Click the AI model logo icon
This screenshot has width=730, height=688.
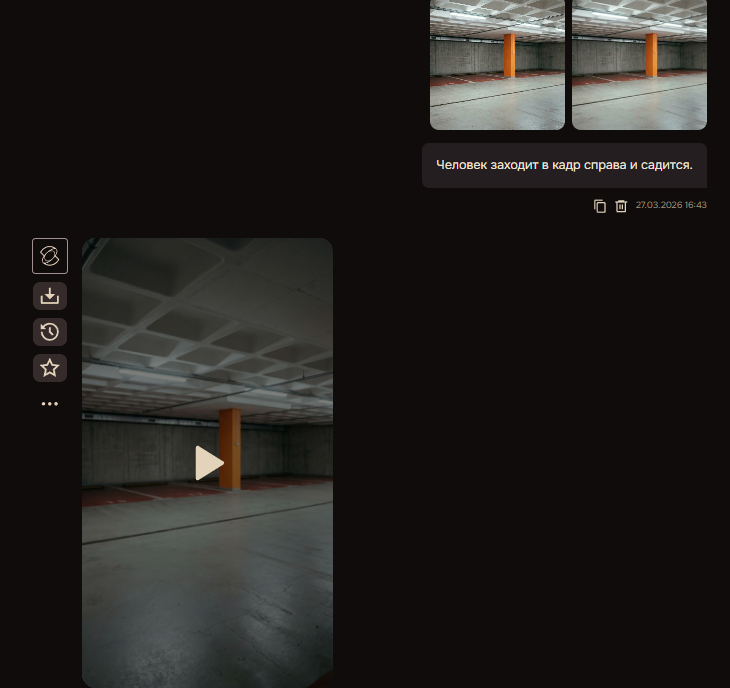point(50,256)
